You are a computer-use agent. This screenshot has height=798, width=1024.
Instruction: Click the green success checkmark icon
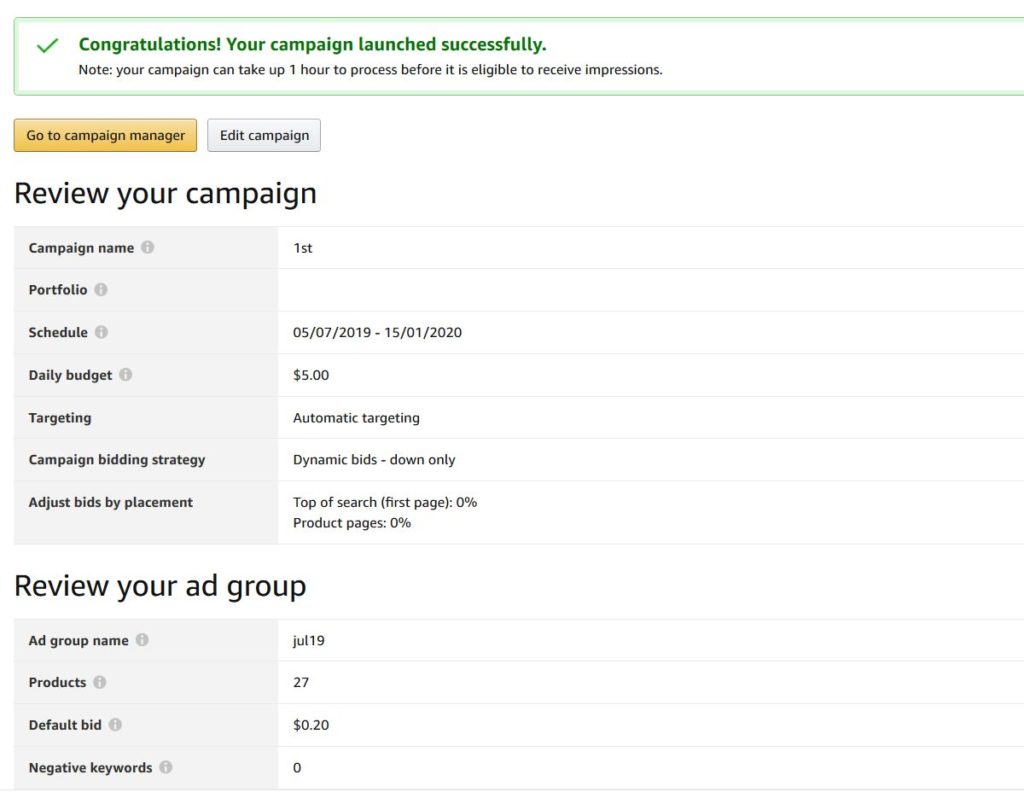point(47,46)
